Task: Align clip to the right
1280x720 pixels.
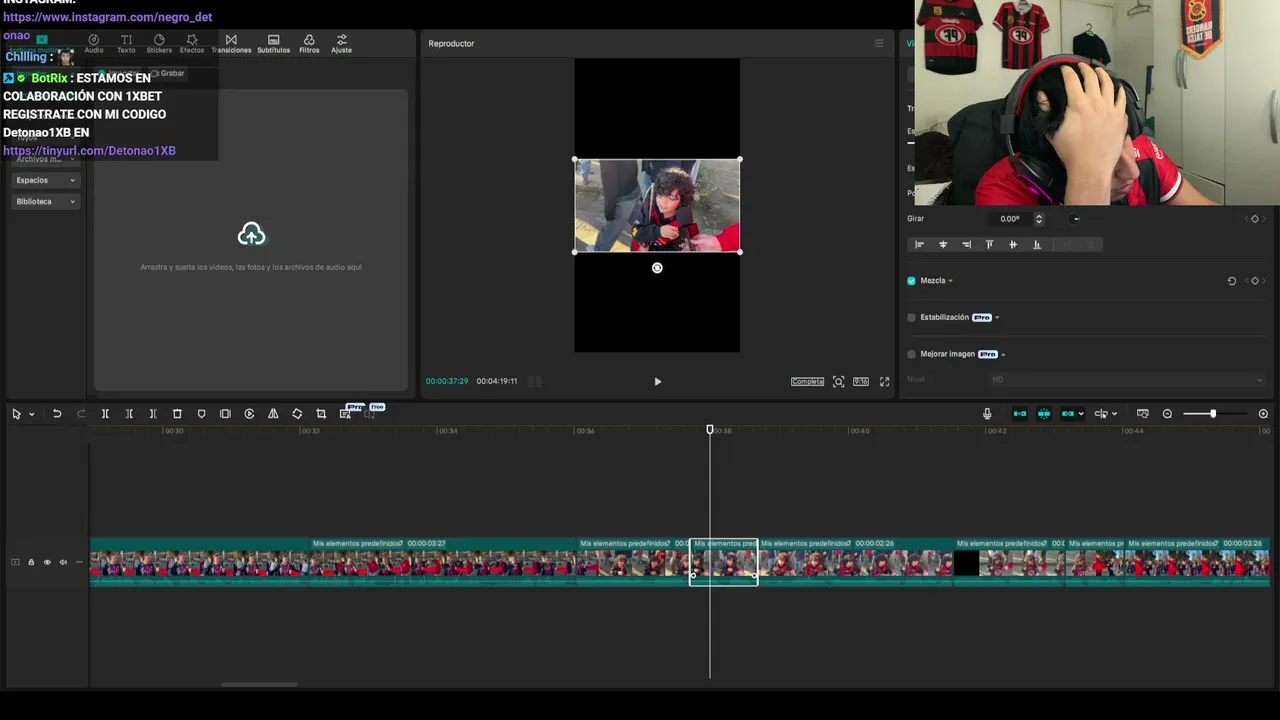Action: (x=966, y=244)
